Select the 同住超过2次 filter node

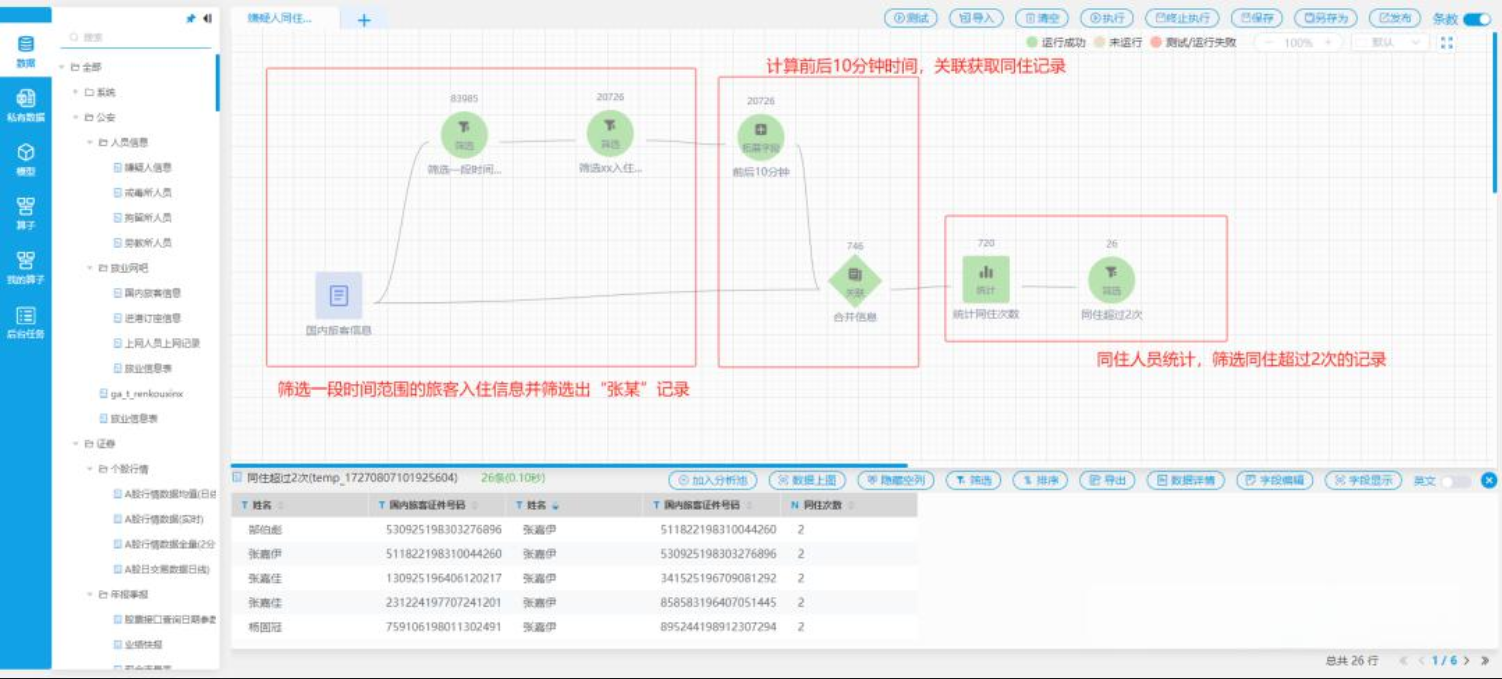click(x=1111, y=280)
